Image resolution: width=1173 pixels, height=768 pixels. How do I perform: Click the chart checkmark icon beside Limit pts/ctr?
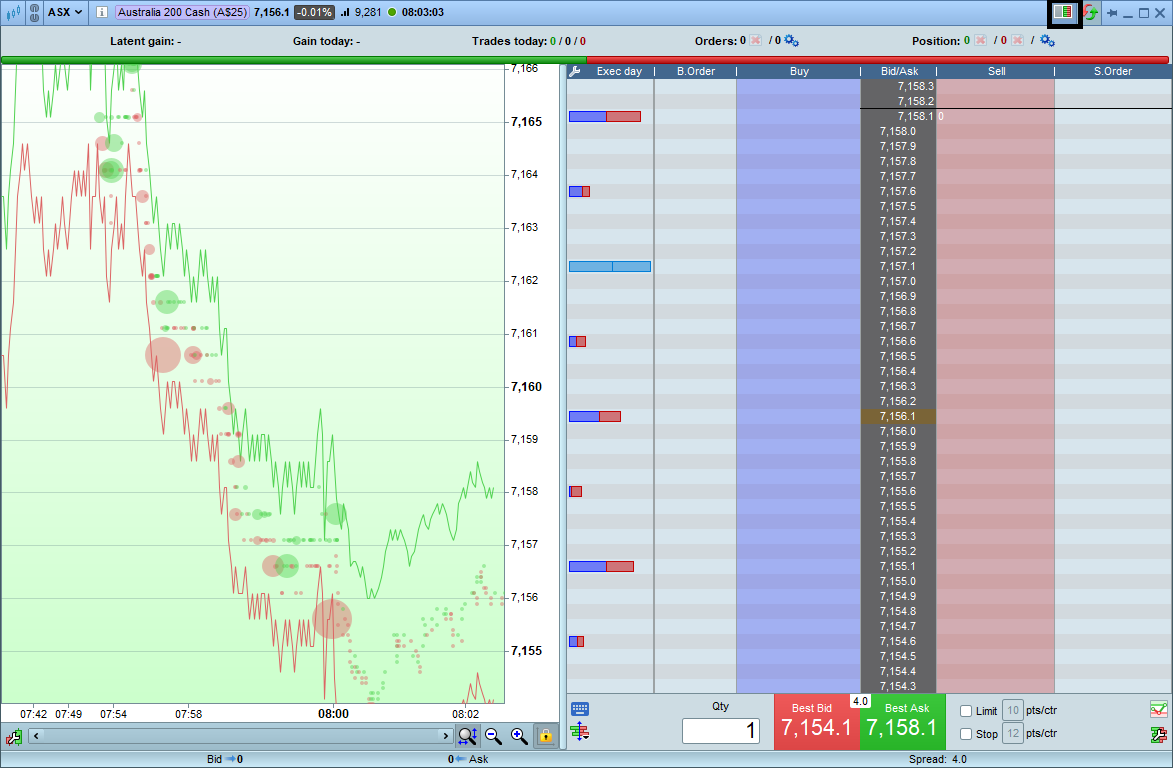coord(1158,709)
